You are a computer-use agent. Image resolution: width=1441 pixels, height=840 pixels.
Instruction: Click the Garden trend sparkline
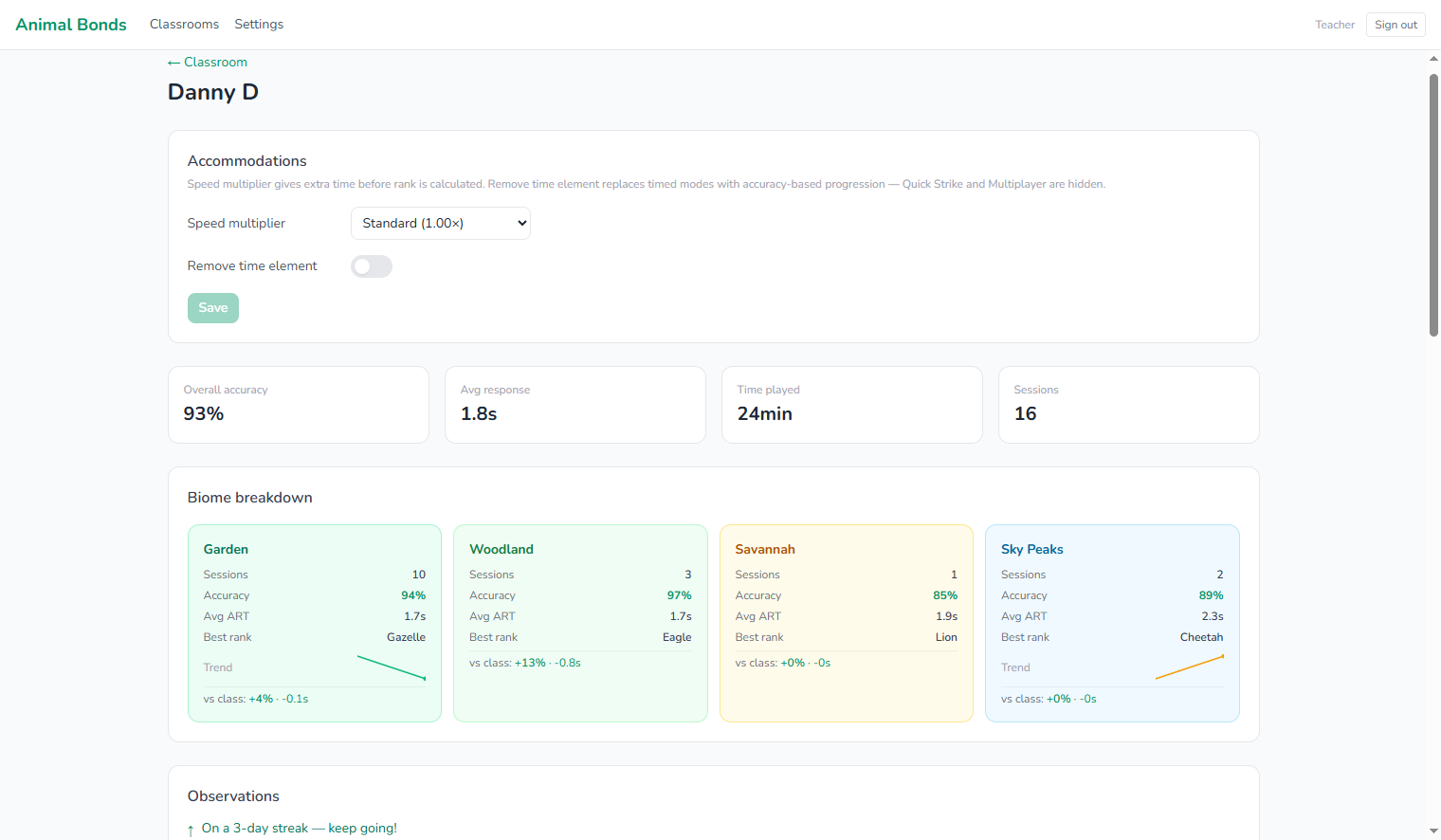pos(392,667)
